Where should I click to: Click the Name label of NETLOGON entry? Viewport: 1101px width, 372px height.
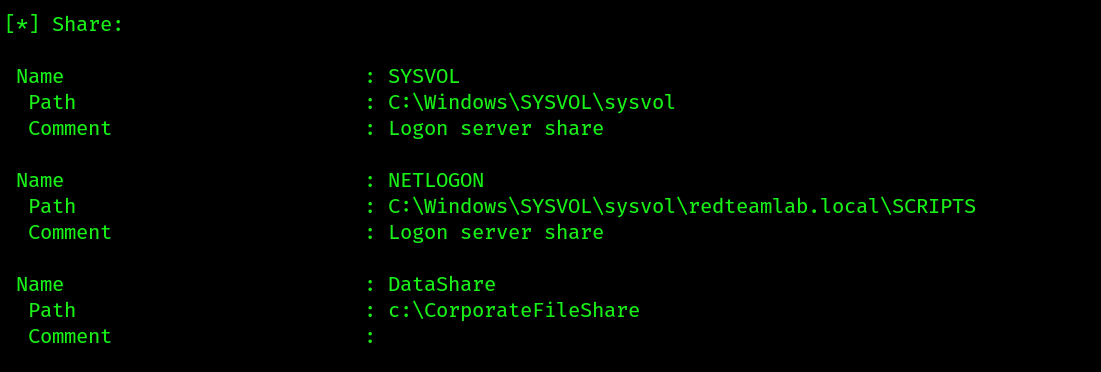tap(40, 180)
